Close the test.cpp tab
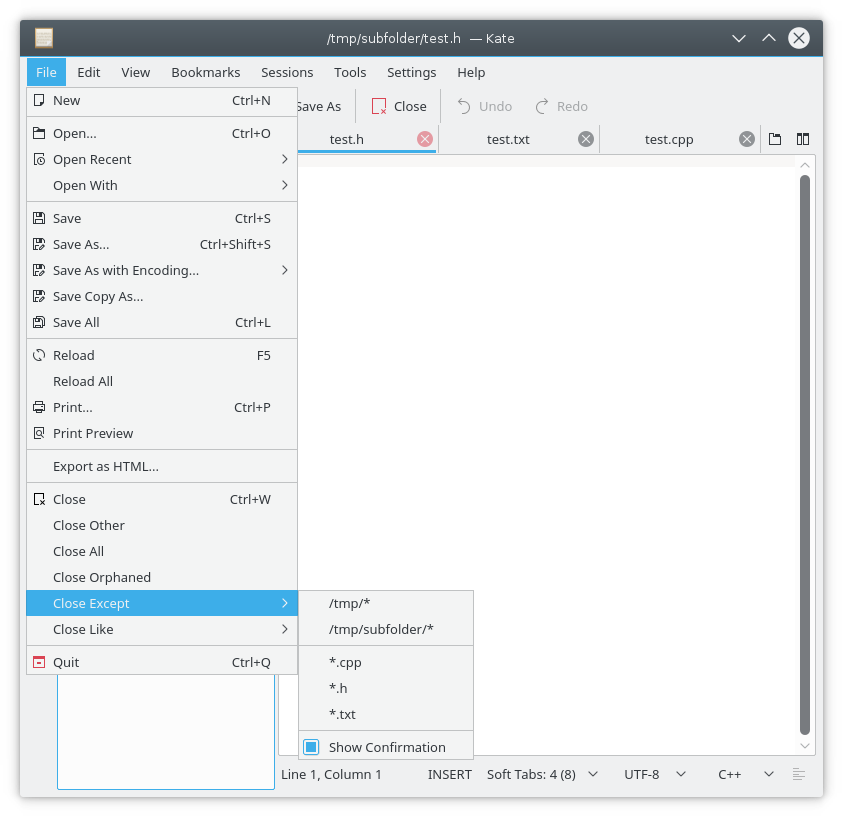 [747, 139]
